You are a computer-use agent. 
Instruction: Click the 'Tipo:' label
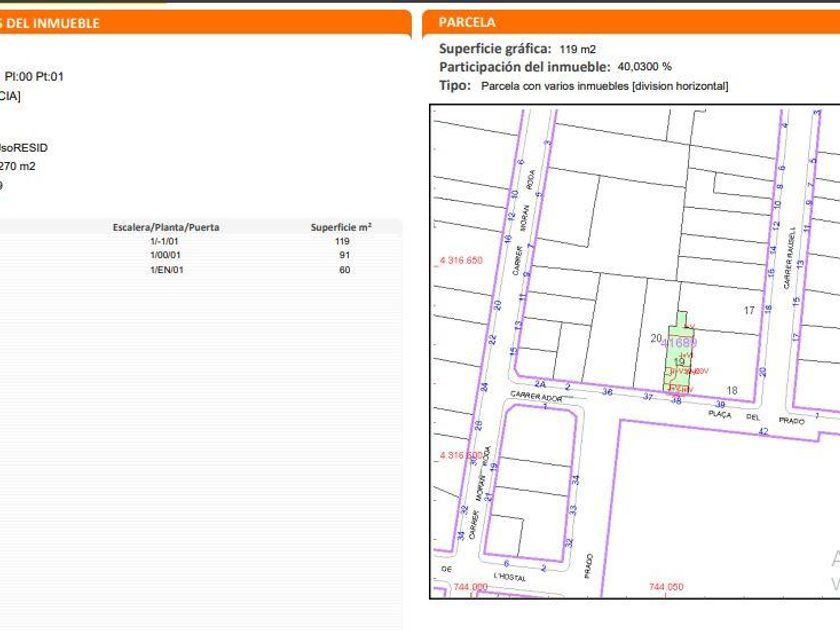tap(455, 85)
